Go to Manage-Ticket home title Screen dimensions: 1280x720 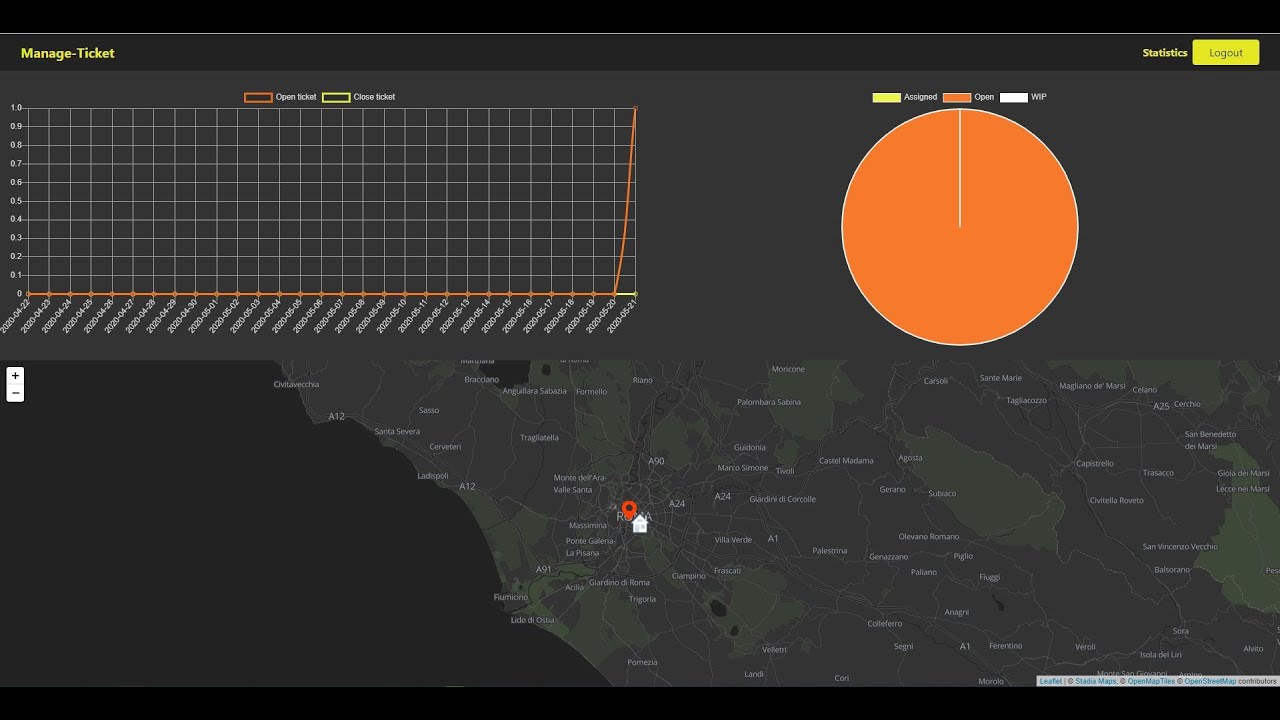(68, 53)
